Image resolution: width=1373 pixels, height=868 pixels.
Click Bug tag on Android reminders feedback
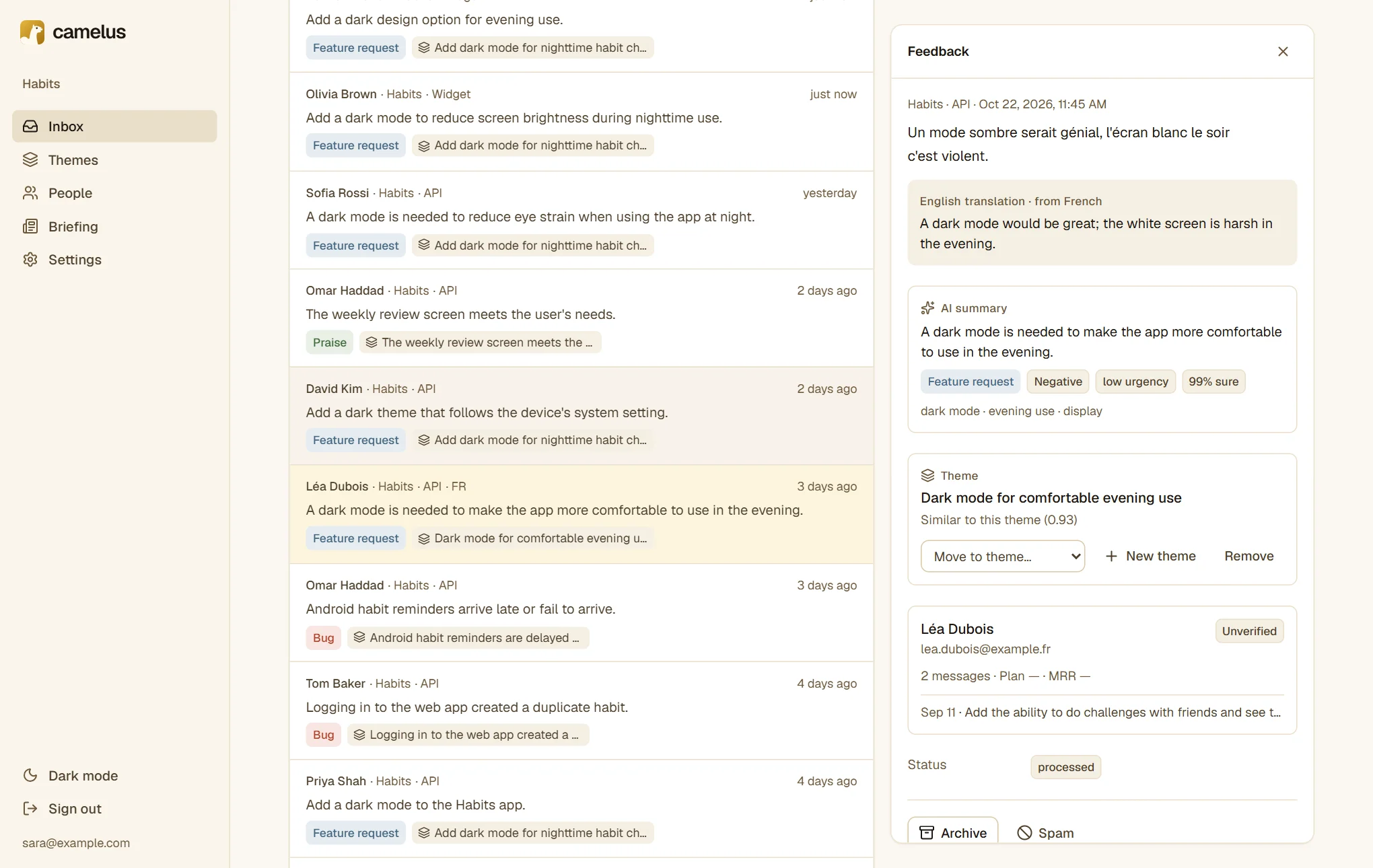[x=323, y=638]
